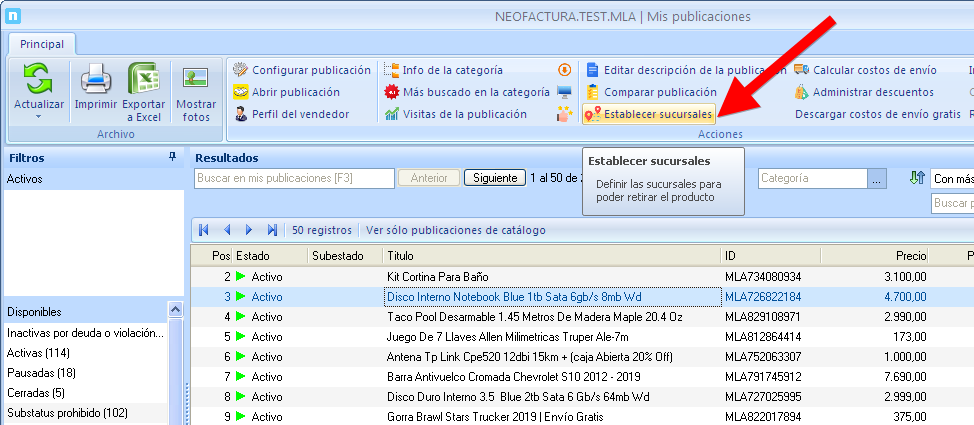Image resolution: width=974 pixels, height=425 pixels.
Task: Click the search field for publicaciones
Action: click(x=294, y=178)
